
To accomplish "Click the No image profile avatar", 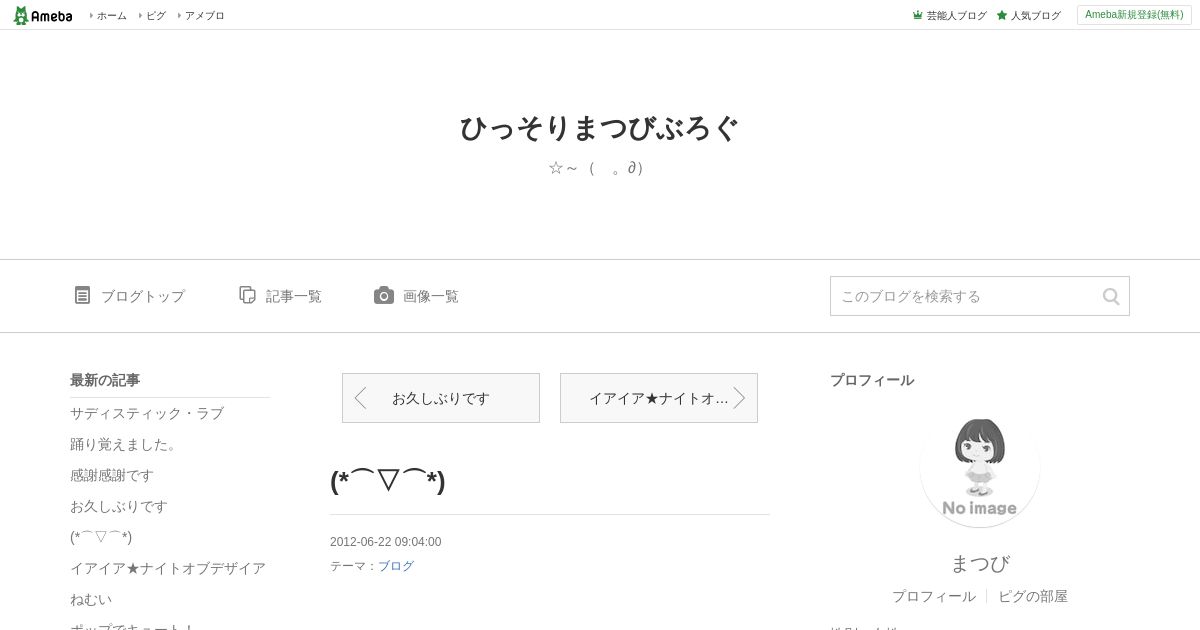I will click(x=980, y=467).
